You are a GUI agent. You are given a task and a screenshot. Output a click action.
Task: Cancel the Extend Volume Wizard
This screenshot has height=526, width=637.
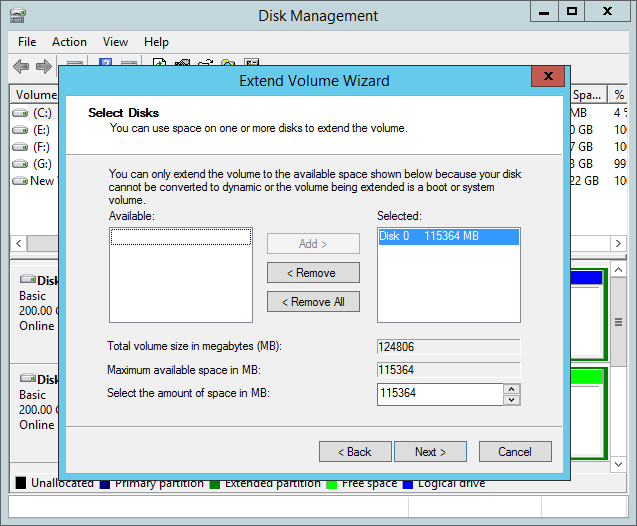click(515, 452)
